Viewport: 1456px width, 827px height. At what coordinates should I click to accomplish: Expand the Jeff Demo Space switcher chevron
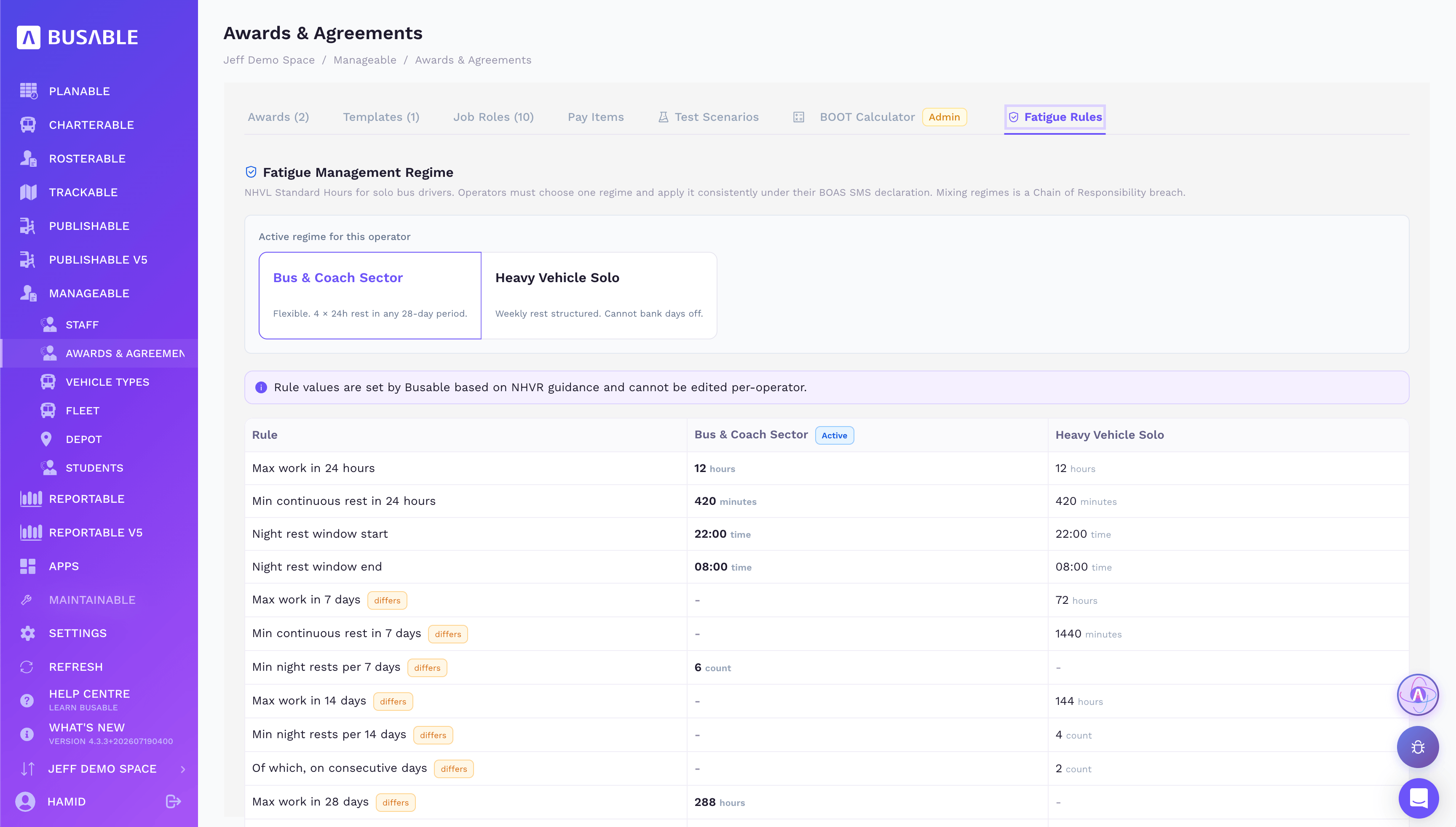183,769
